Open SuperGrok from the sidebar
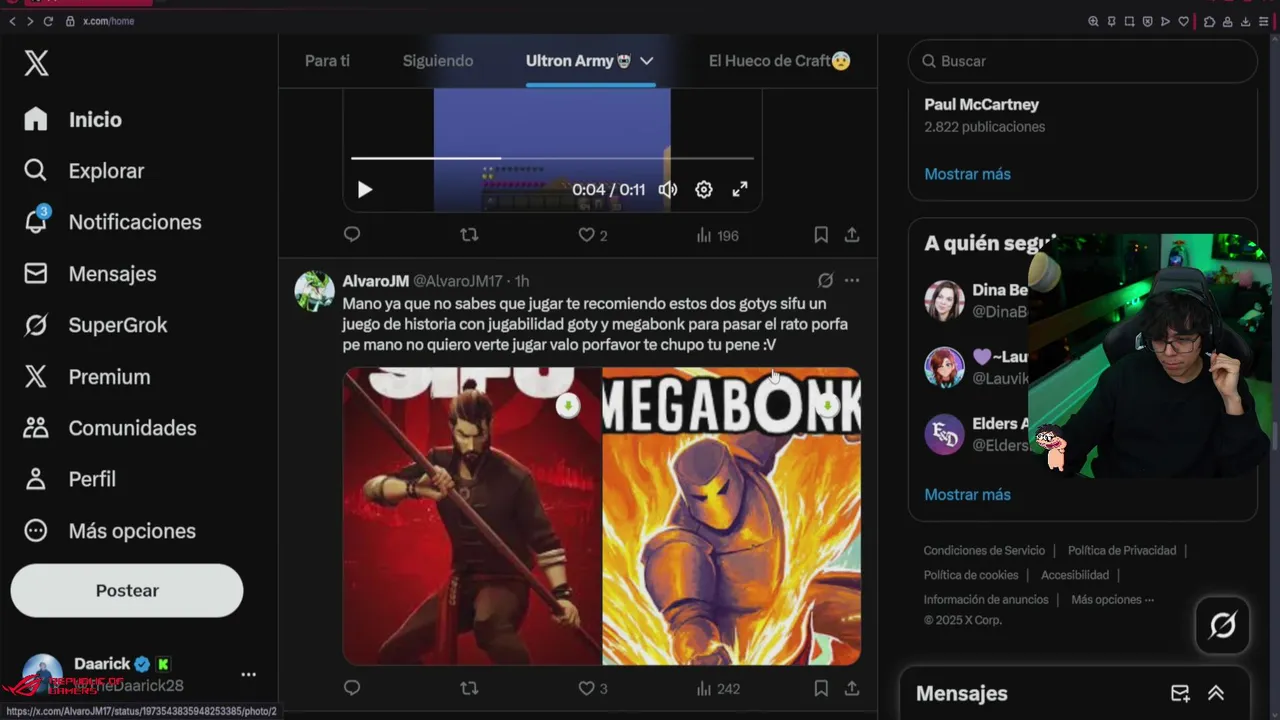This screenshot has width=1280, height=720. 95,325
